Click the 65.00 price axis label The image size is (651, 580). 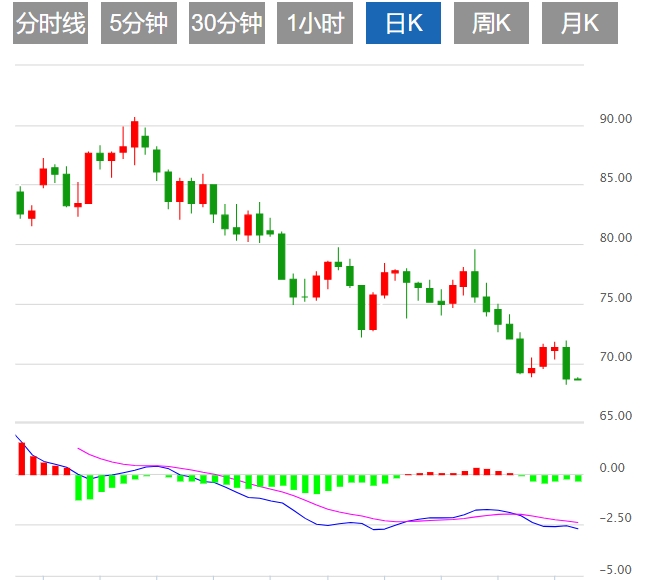[x=616, y=416]
